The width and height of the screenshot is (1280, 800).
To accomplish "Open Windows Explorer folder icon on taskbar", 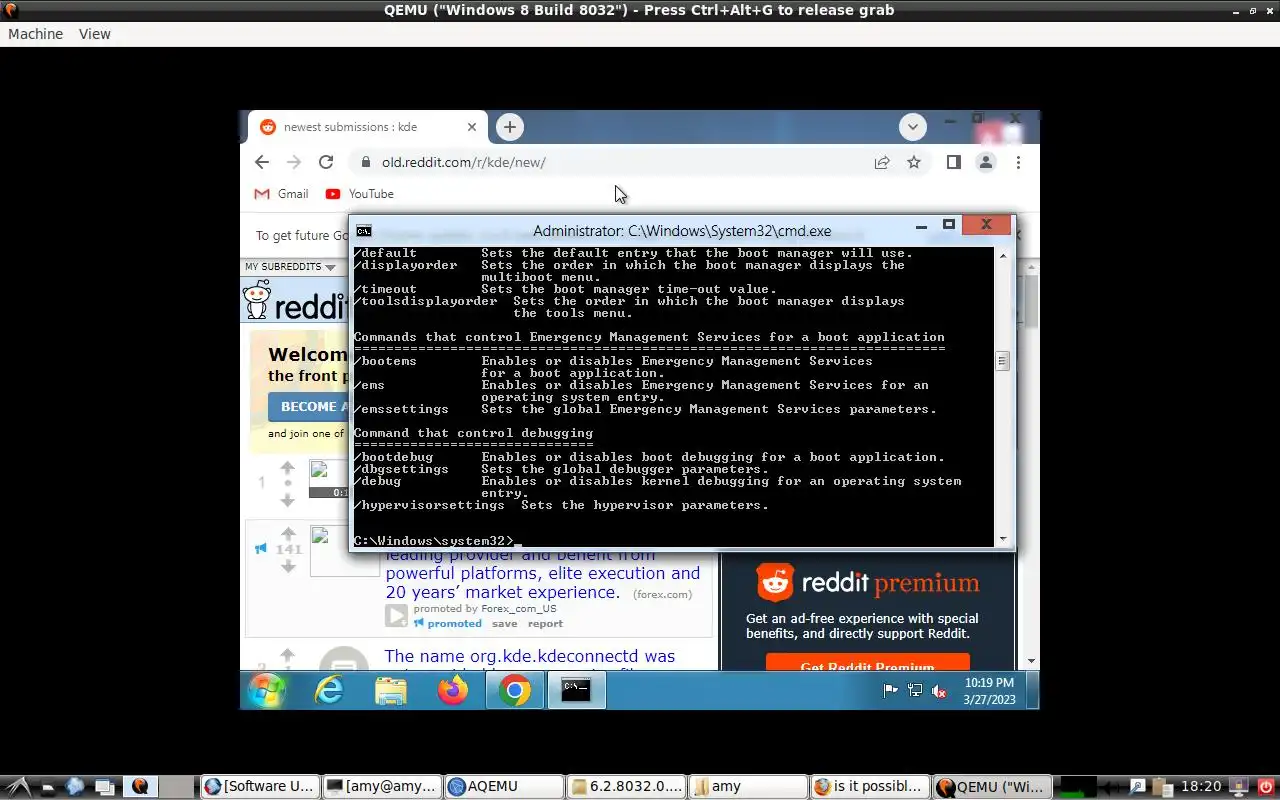I will click(391, 690).
